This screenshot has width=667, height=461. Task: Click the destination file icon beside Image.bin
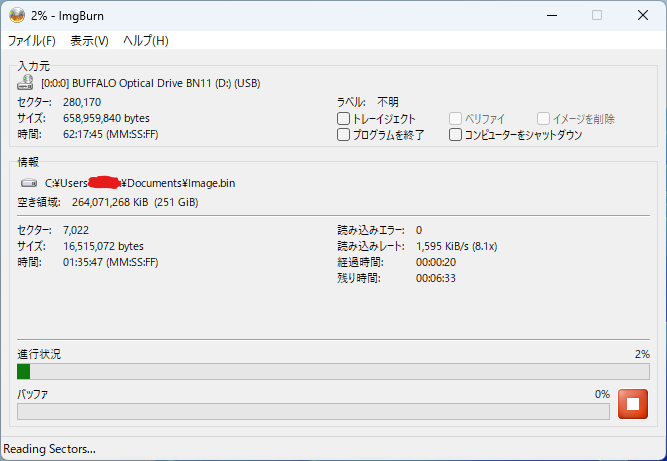click(28, 183)
